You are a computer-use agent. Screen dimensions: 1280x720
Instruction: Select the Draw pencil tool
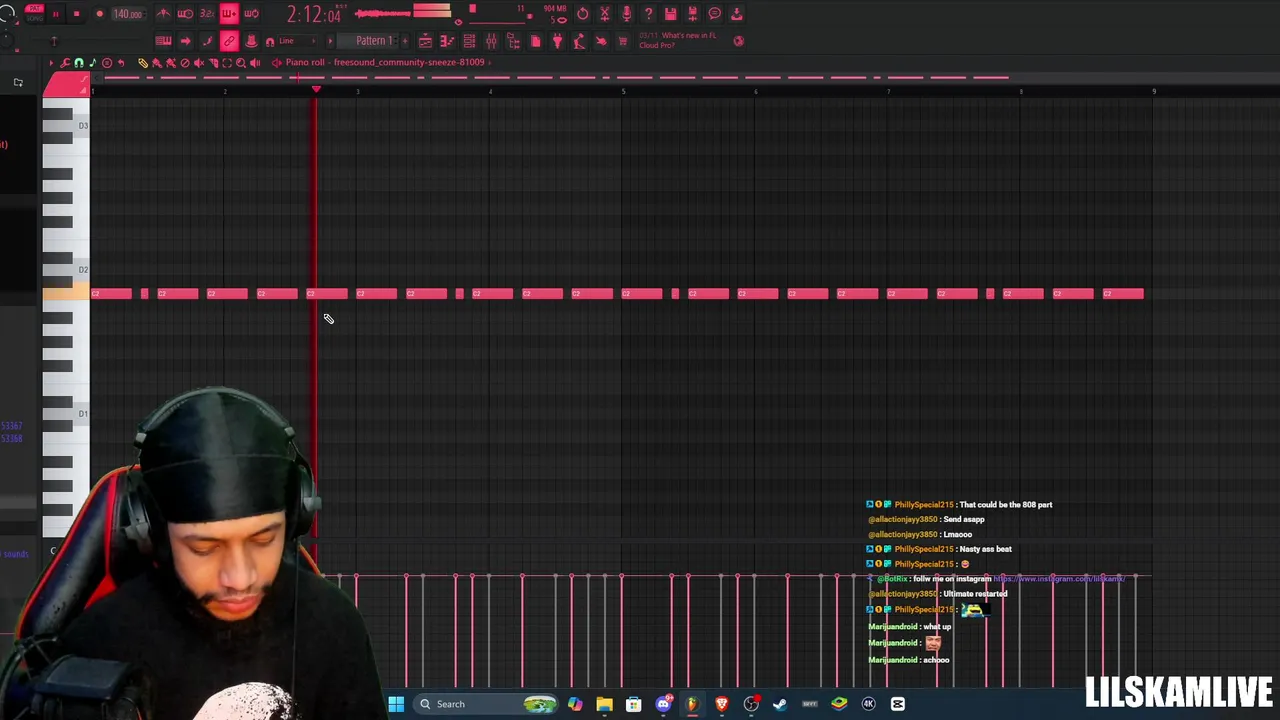tap(143, 62)
